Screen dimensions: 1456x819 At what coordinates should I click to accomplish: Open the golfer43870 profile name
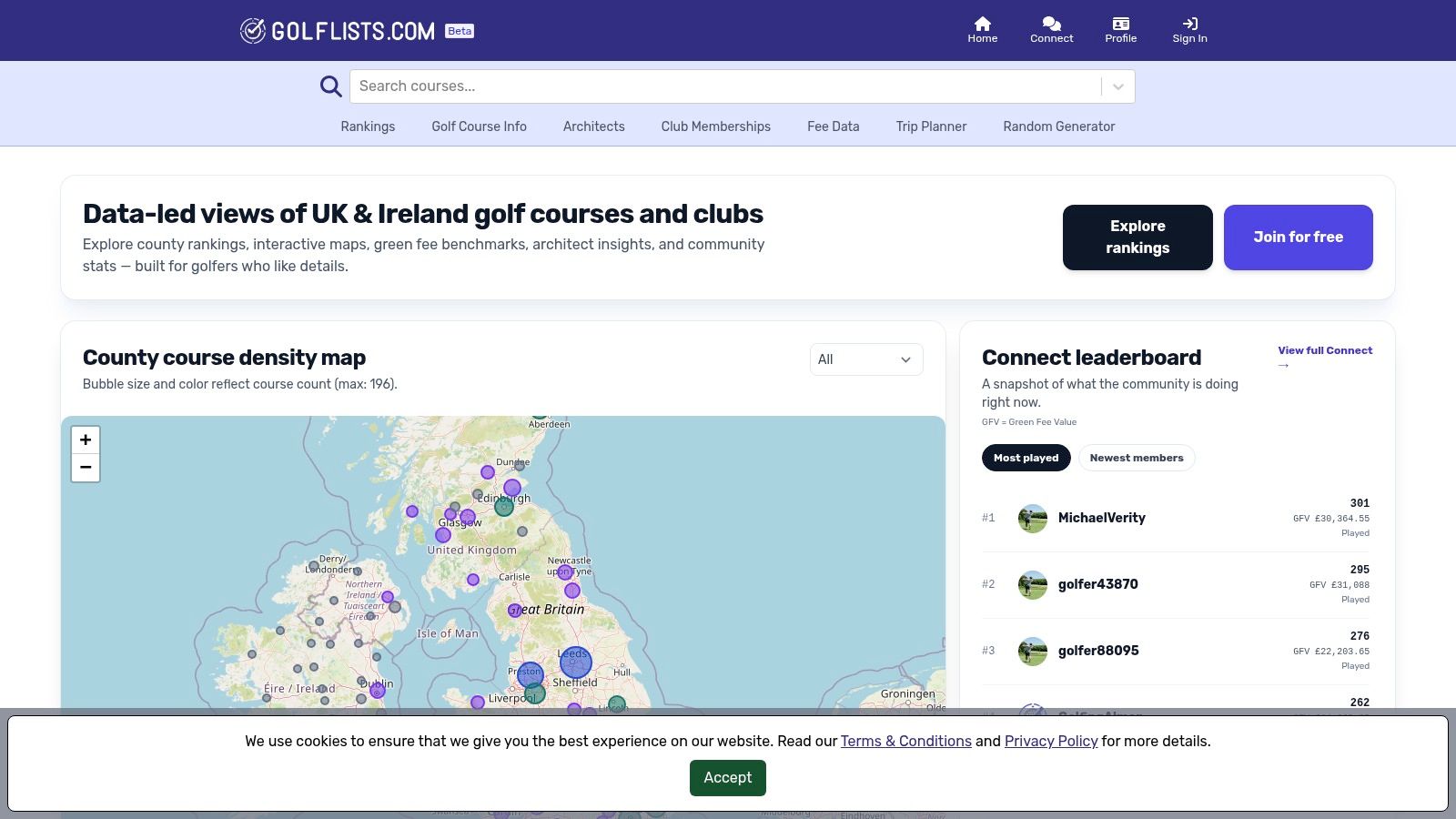pos(1097,584)
